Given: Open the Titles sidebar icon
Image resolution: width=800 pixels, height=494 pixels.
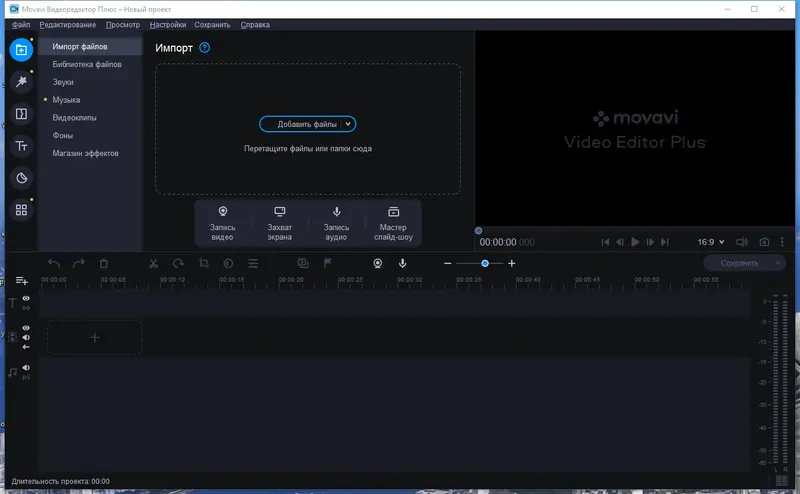Looking at the screenshot, I should coord(21,146).
